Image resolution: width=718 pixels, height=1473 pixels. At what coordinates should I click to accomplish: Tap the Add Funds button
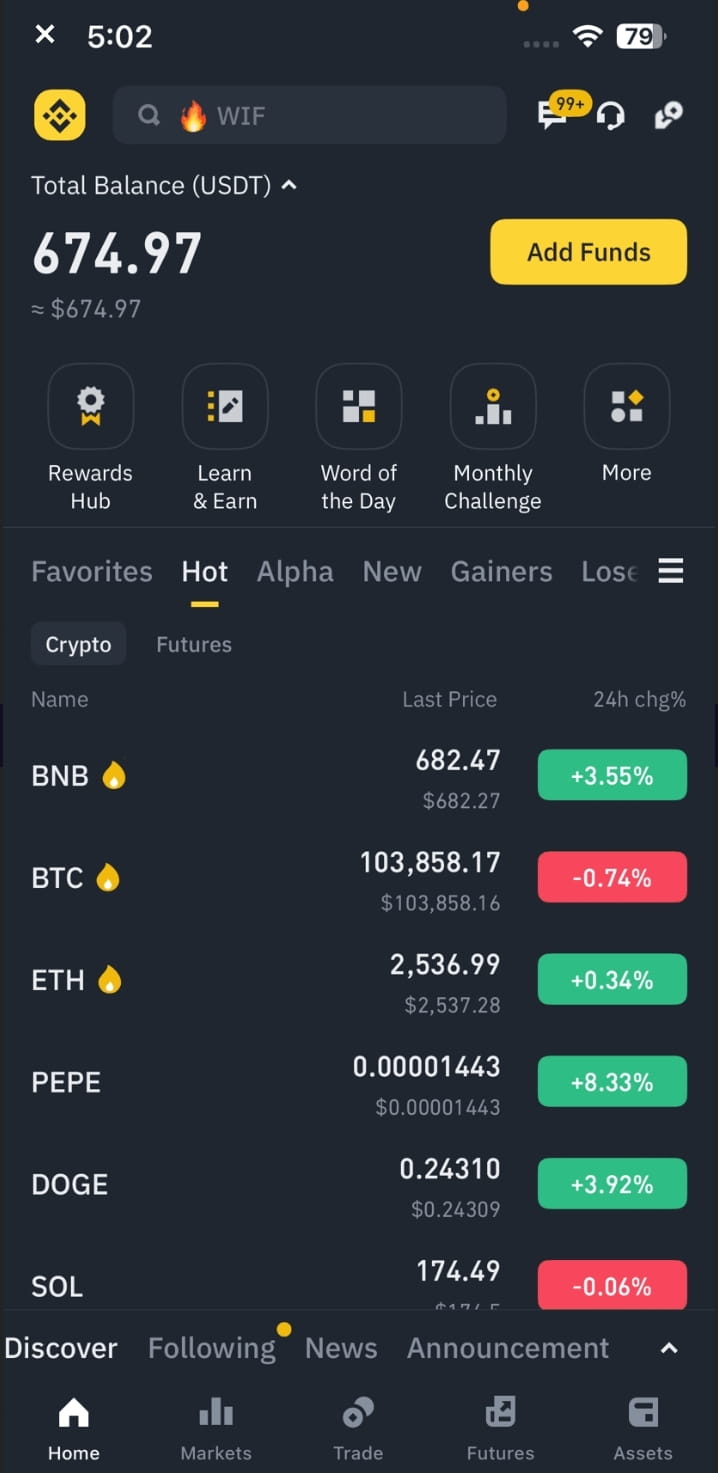click(x=588, y=252)
